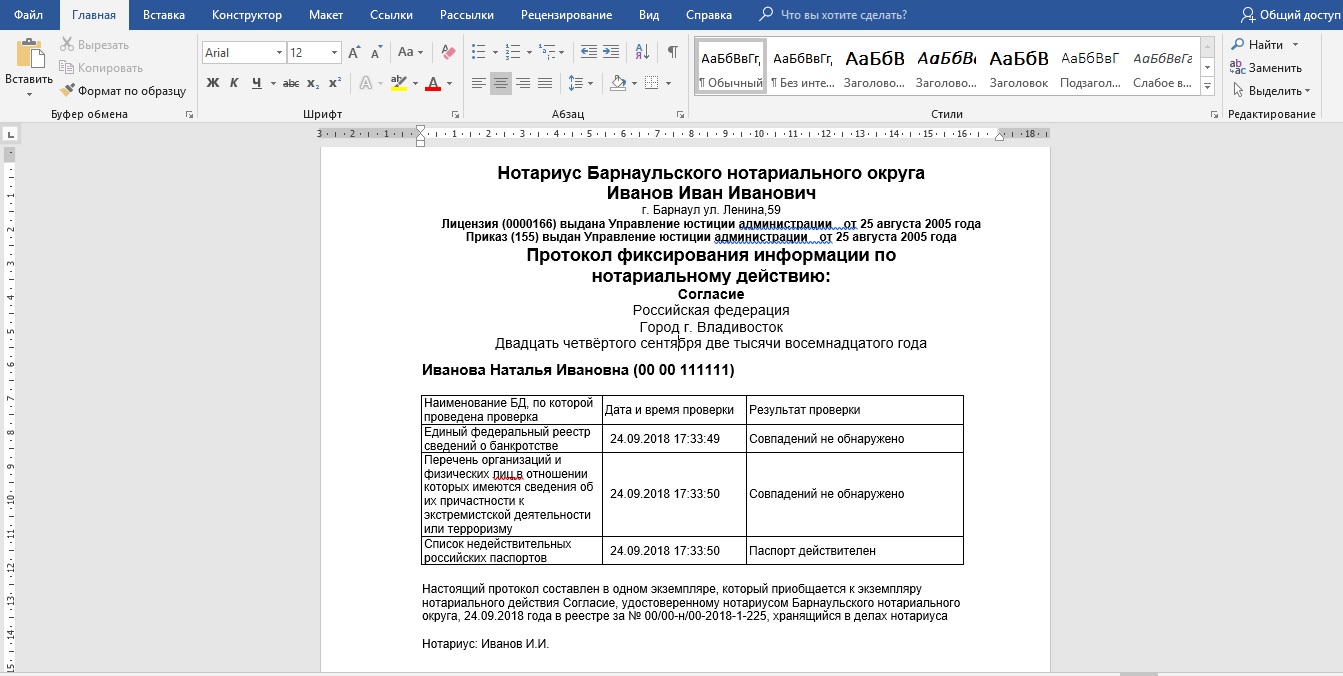Apply the red font color swatch

[x=433, y=83]
